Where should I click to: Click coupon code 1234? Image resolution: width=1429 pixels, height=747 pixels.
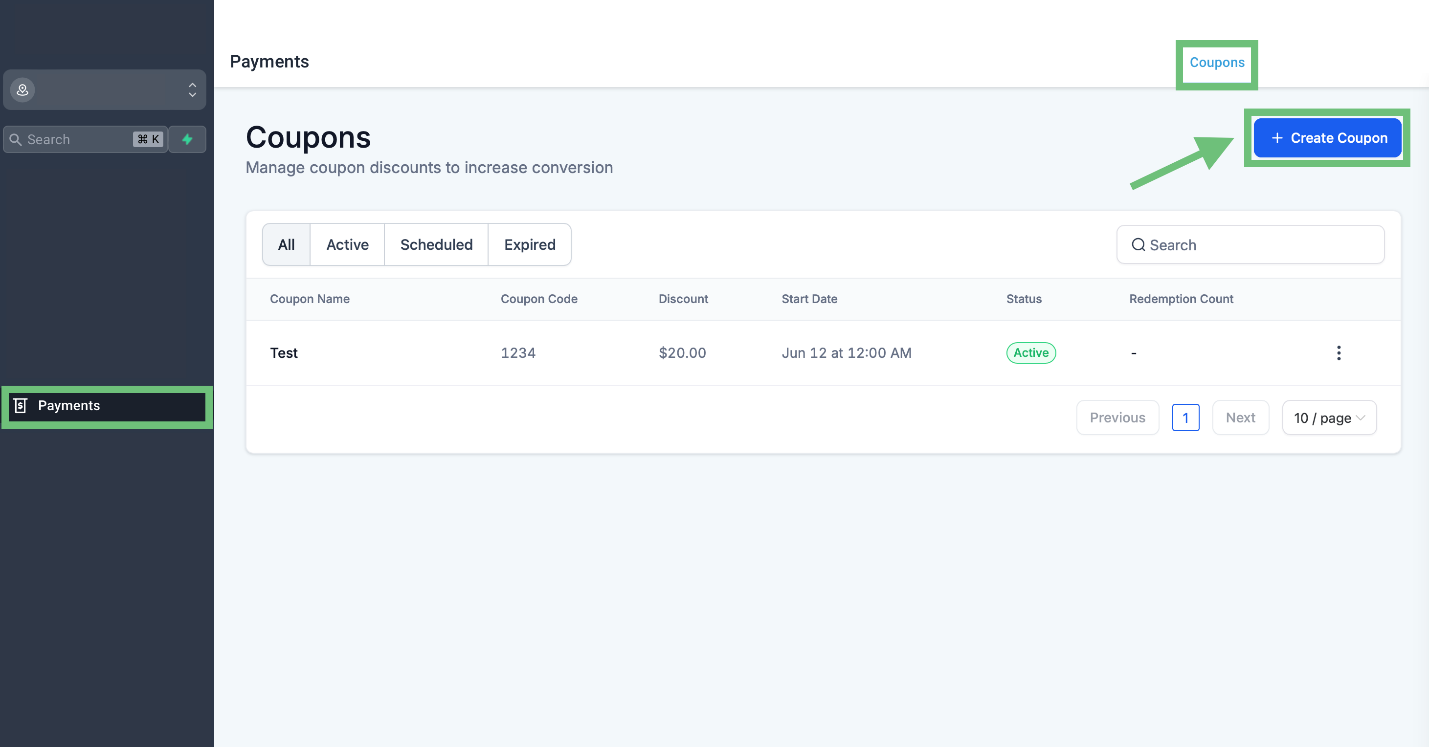click(518, 353)
